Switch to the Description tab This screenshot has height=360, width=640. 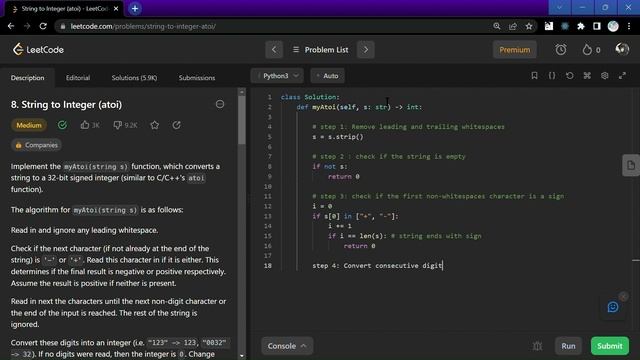27,78
